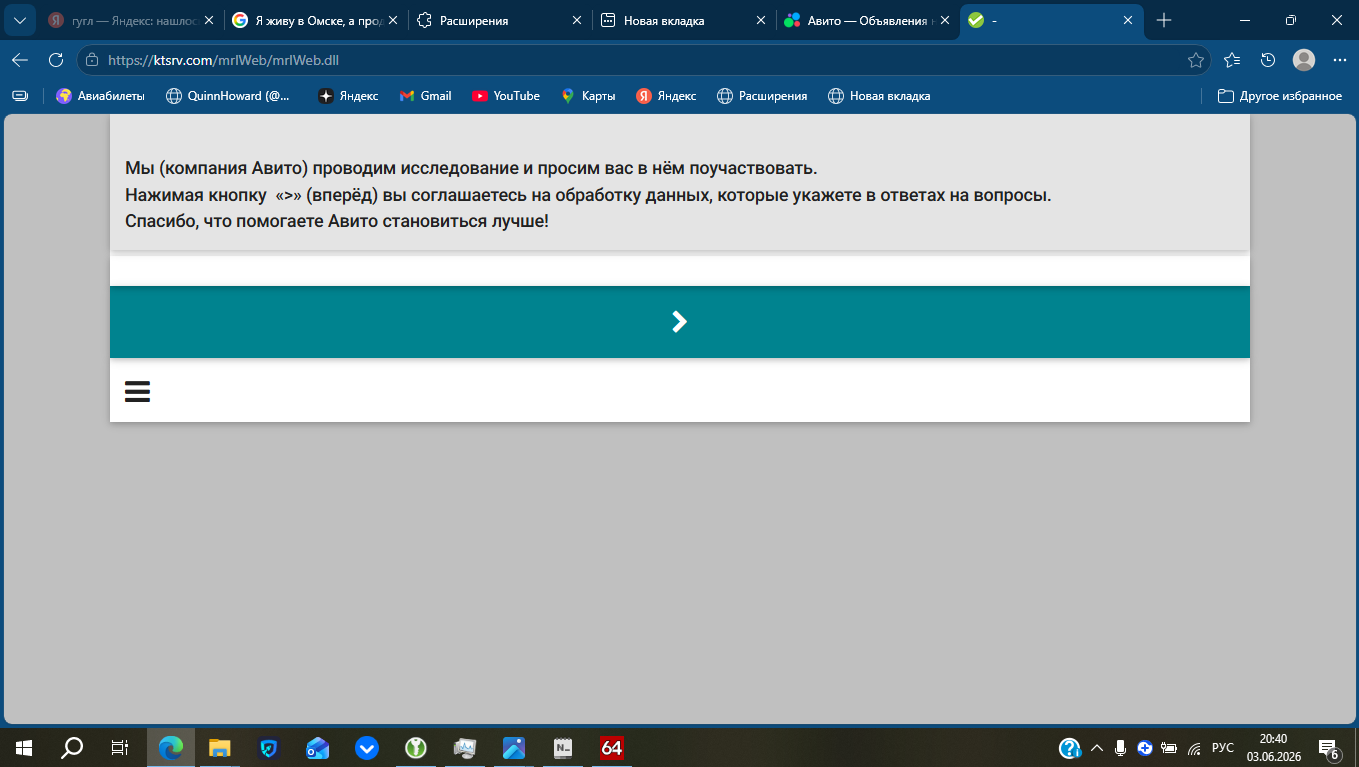The height and width of the screenshot is (767, 1359).
Task: Open Windows search magnifier on taskbar
Action: click(x=72, y=747)
